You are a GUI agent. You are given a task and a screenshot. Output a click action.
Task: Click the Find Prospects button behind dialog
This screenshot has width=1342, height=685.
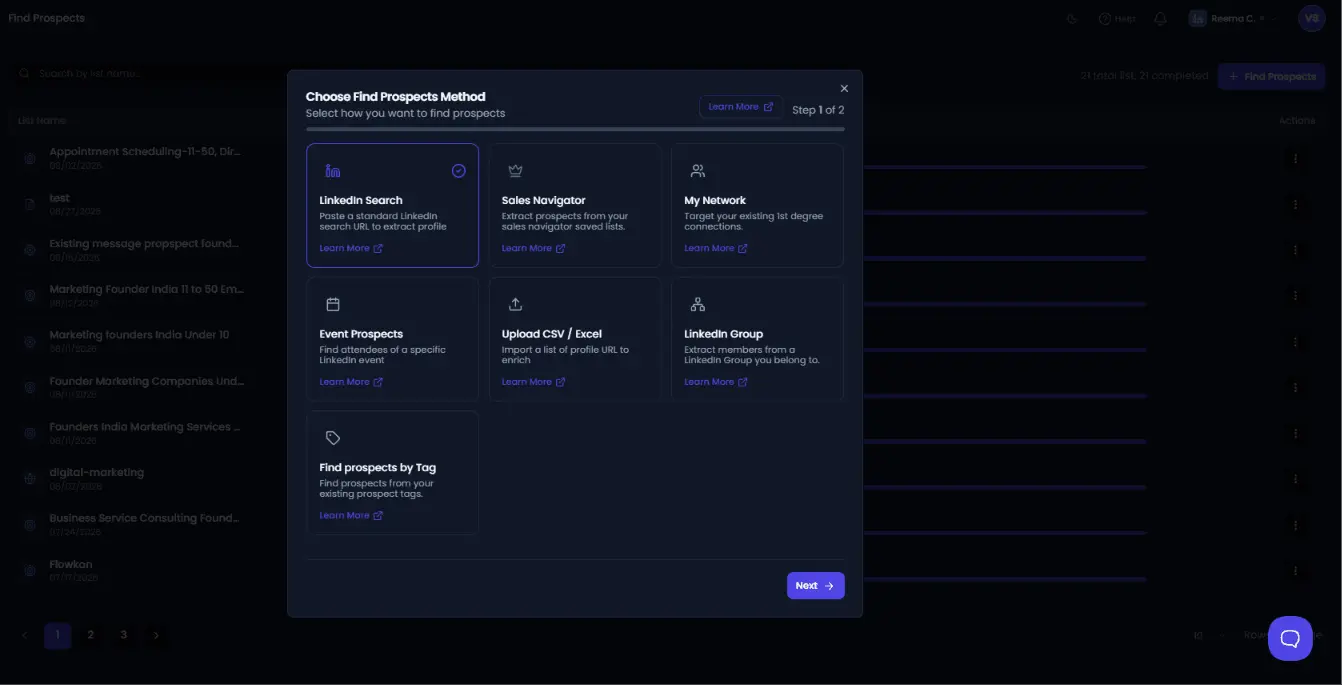tap(1271, 77)
